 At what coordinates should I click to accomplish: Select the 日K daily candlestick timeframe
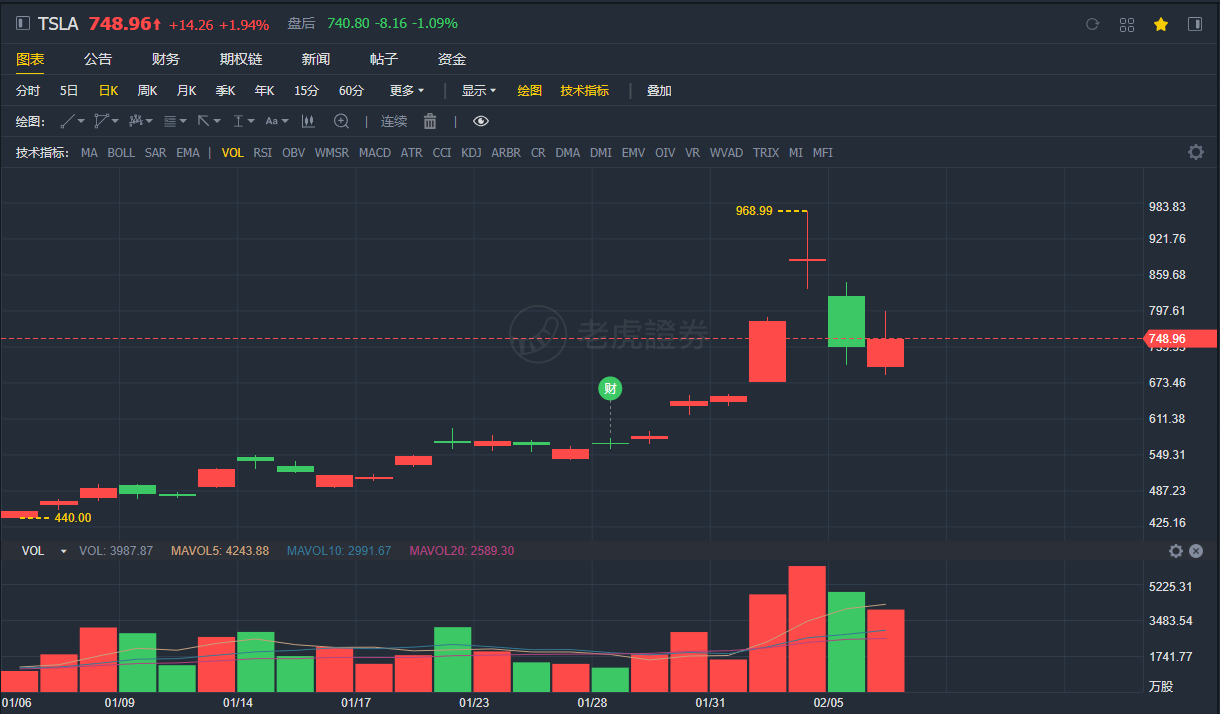click(x=108, y=90)
